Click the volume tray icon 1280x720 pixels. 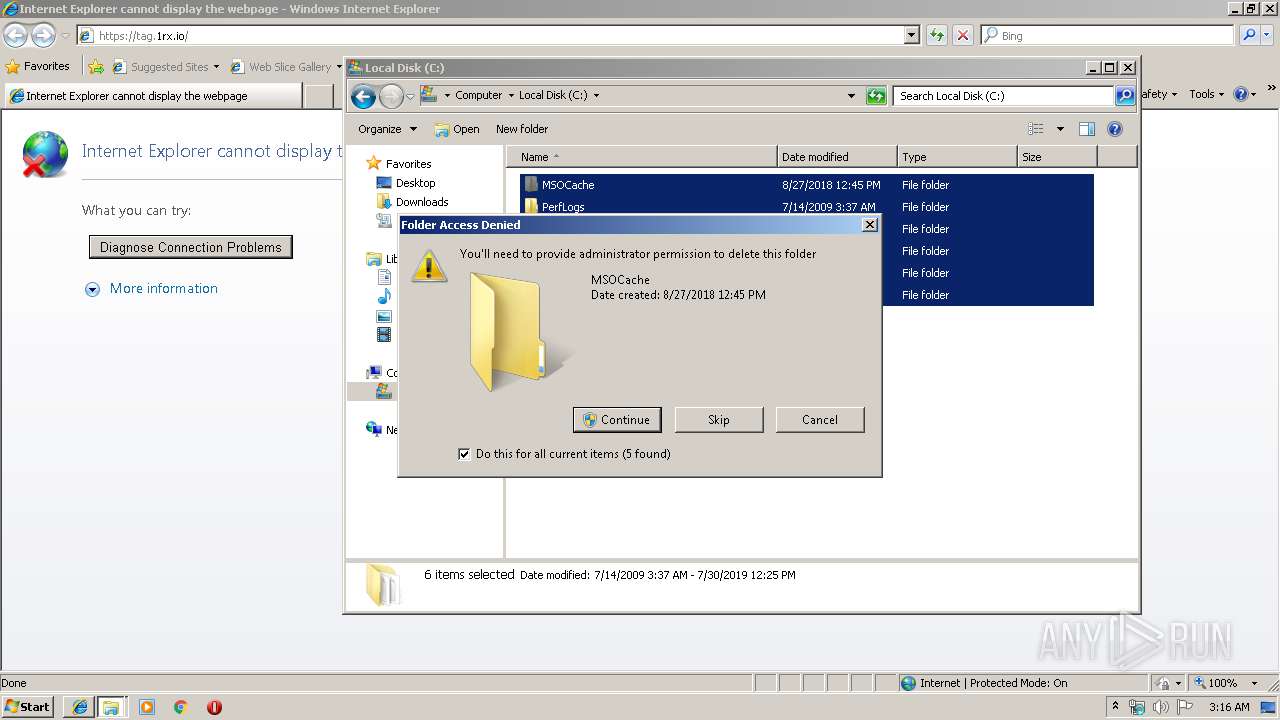pos(1160,707)
